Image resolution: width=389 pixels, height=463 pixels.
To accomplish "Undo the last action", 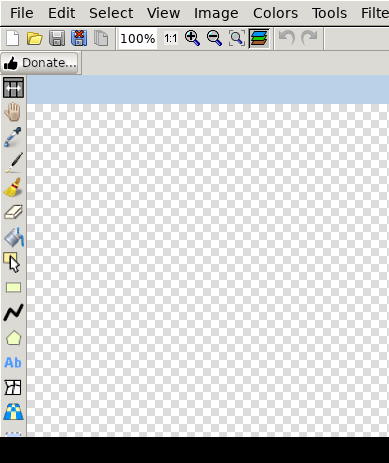I will pos(287,38).
